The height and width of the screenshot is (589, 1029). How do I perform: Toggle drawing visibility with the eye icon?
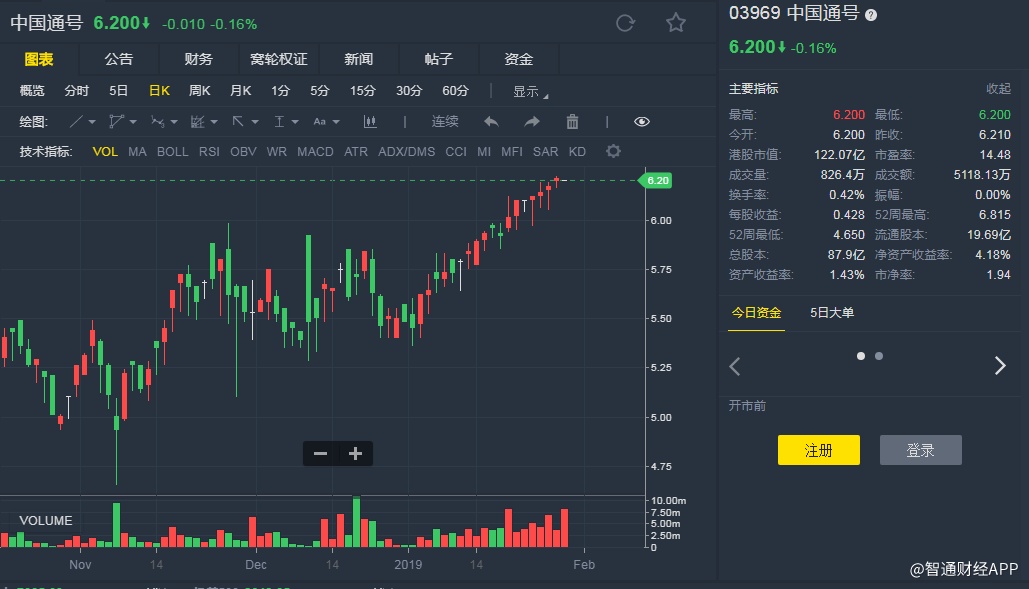tap(642, 122)
